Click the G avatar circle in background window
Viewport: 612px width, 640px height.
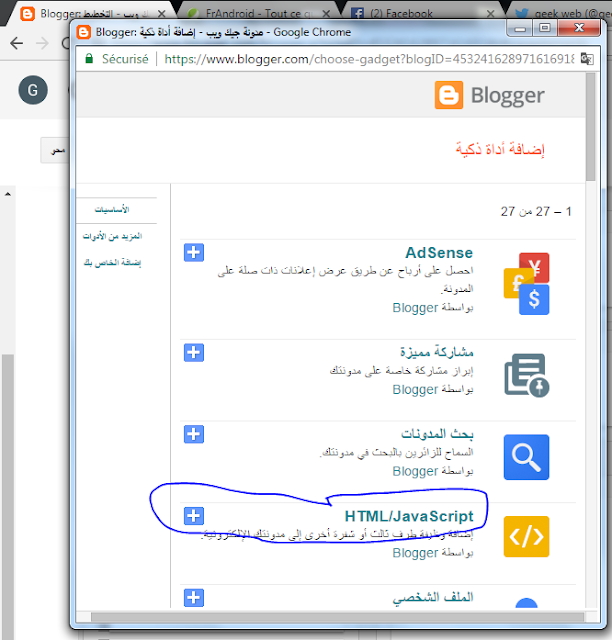click(x=33, y=90)
